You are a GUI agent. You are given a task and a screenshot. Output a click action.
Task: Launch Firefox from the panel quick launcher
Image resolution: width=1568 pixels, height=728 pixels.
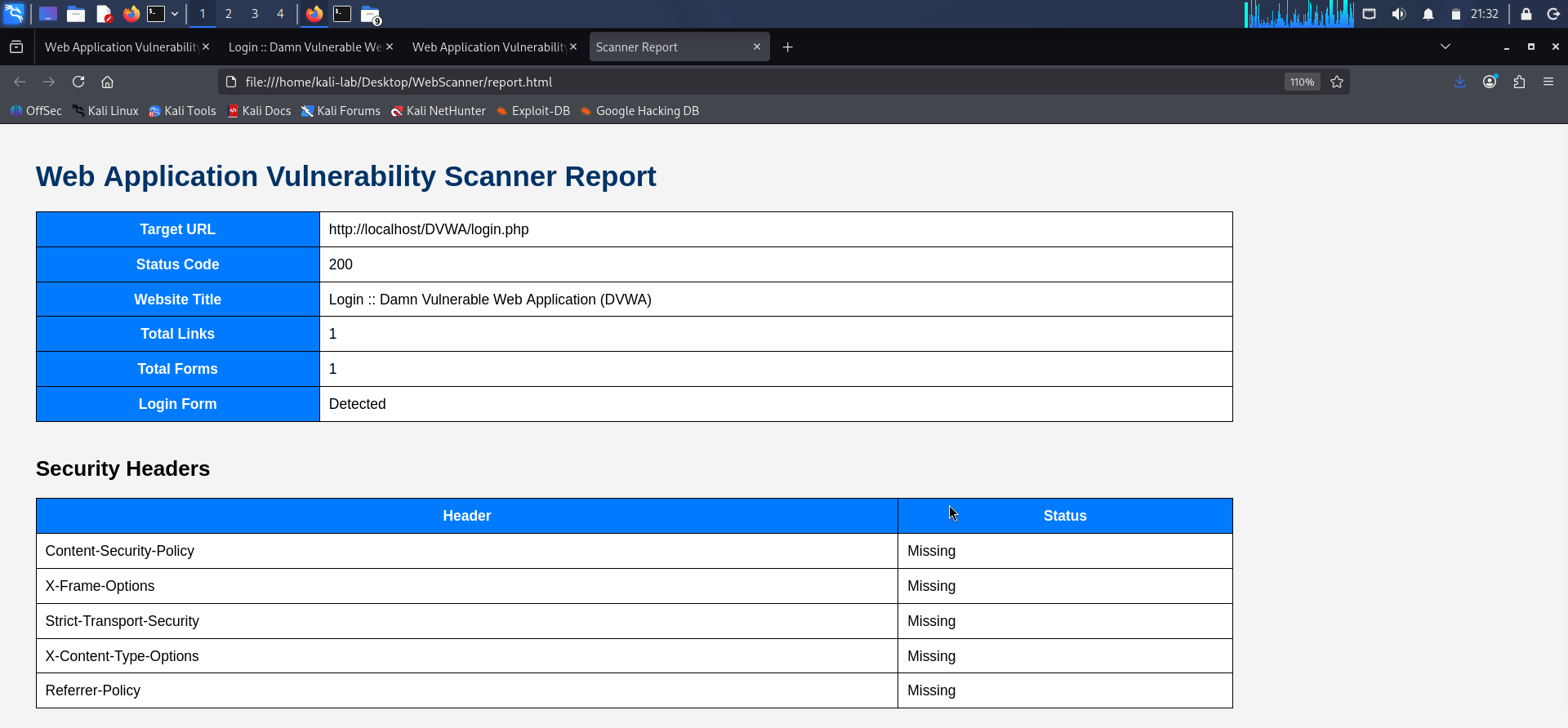[131, 14]
